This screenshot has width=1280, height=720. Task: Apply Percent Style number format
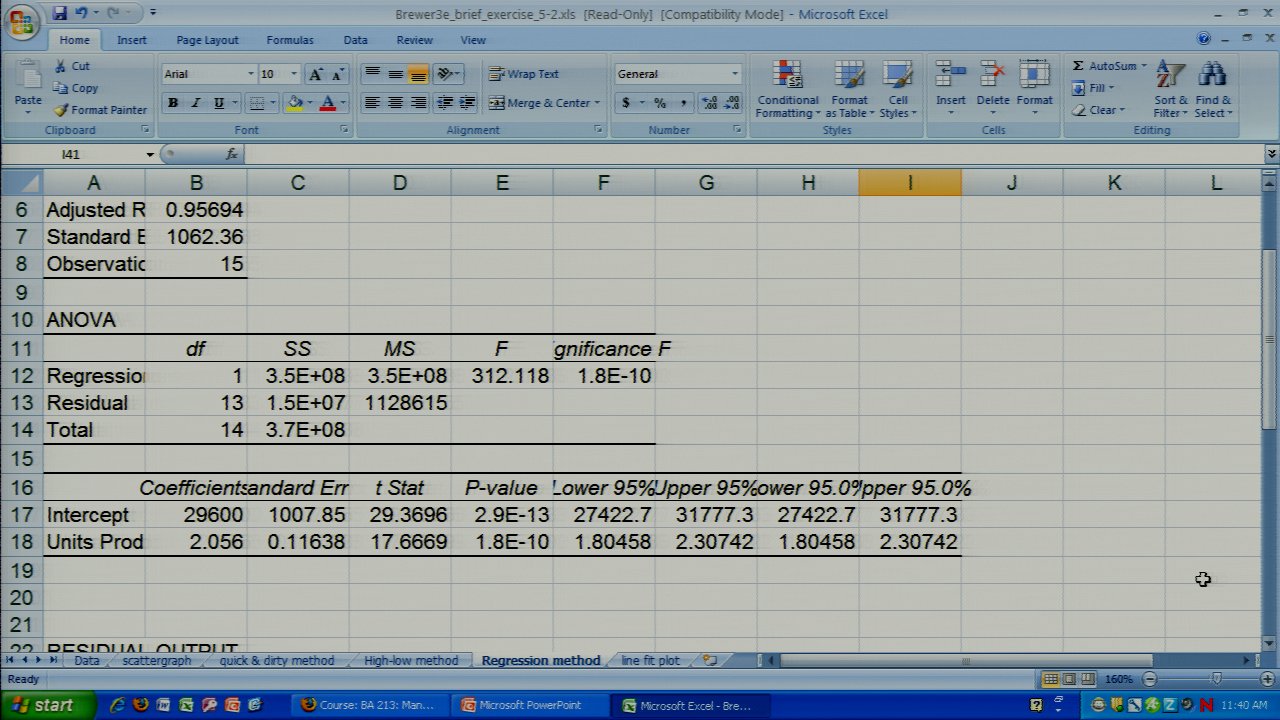660,103
